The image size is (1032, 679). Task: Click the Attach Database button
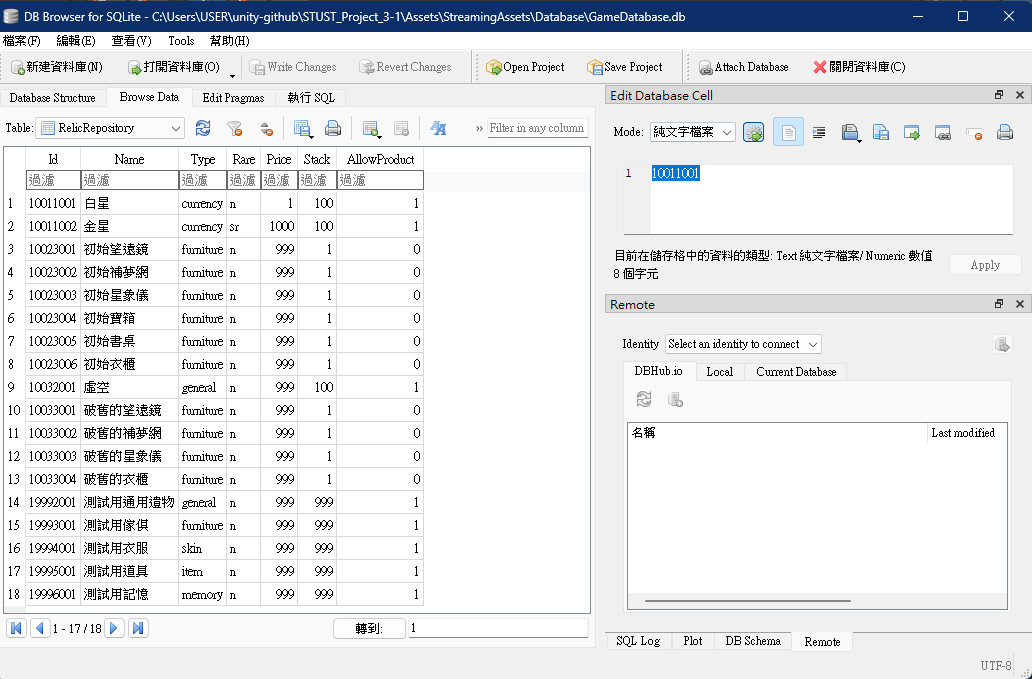click(742, 67)
